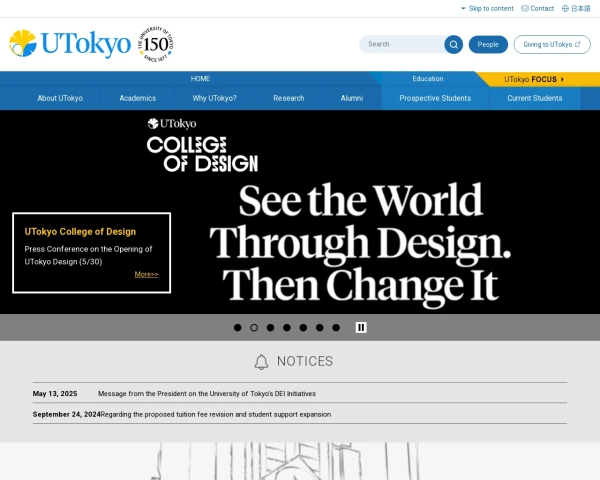Switch to the HOME tab

[x=200, y=79]
